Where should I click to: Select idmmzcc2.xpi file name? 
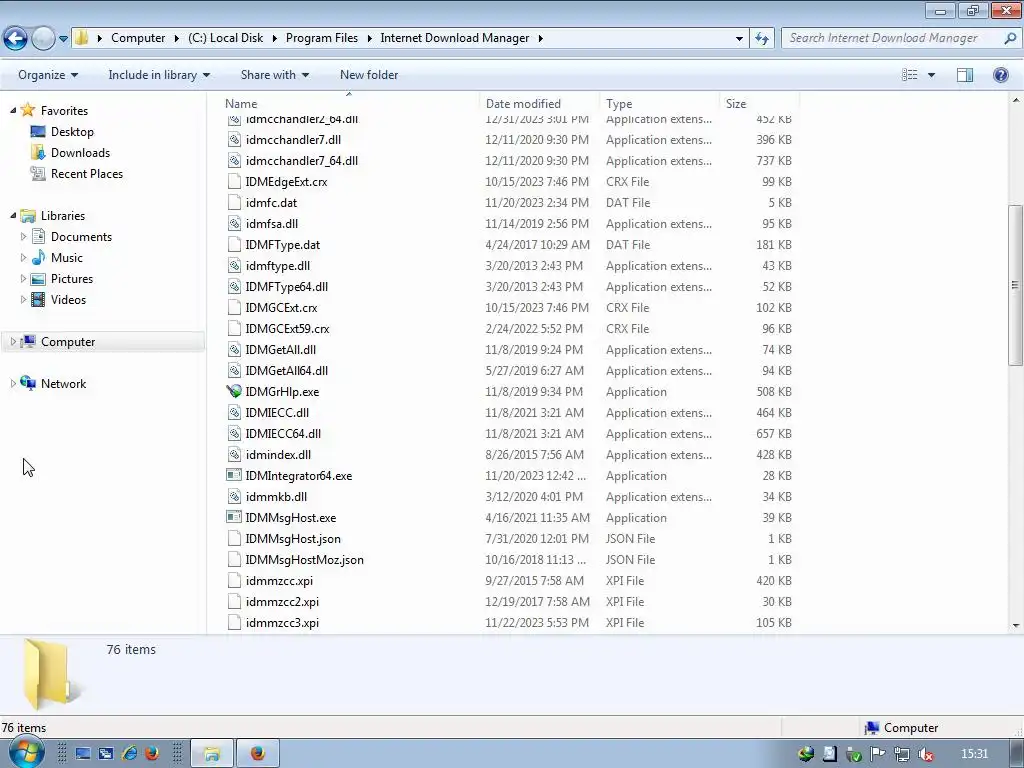[x=282, y=601]
